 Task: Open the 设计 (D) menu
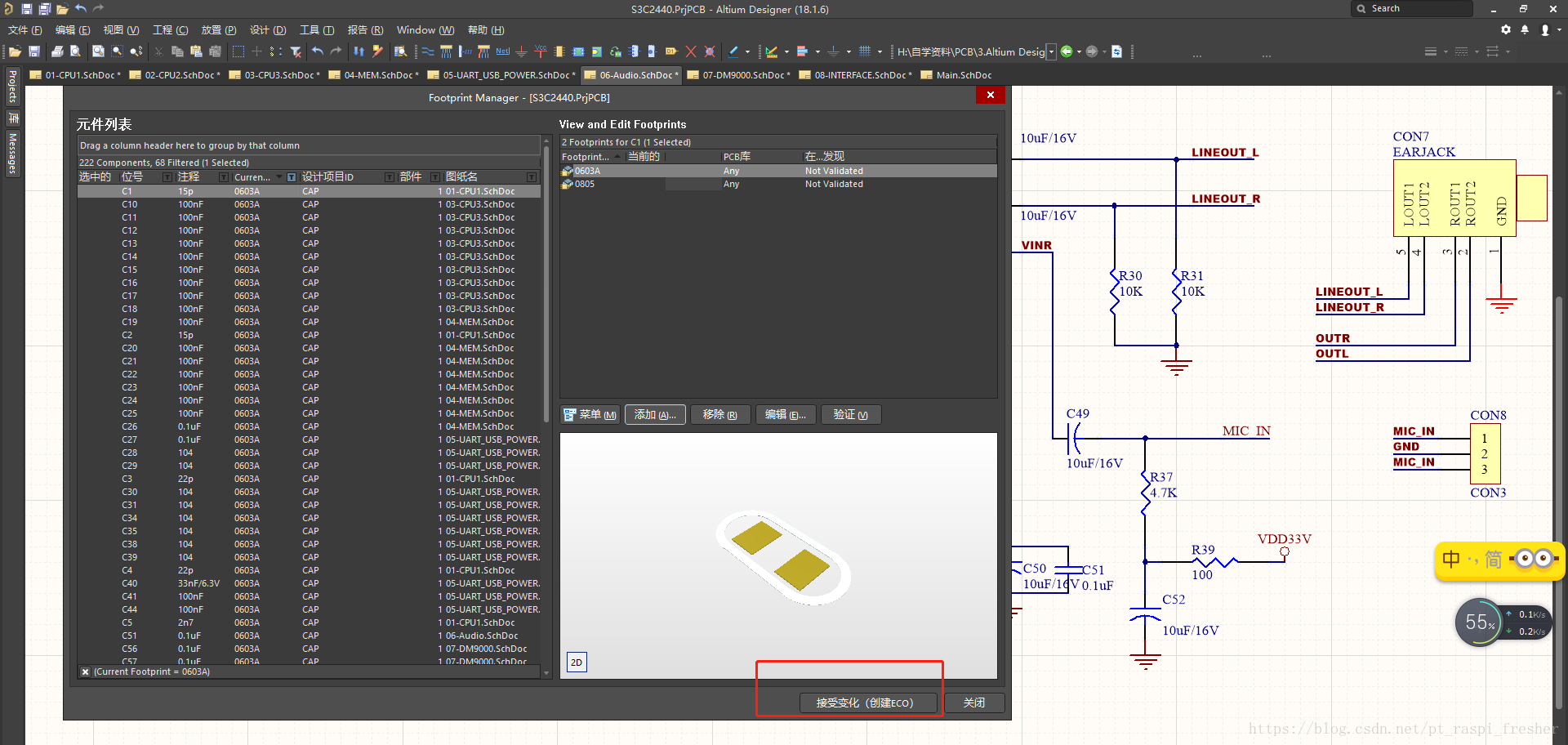268,29
